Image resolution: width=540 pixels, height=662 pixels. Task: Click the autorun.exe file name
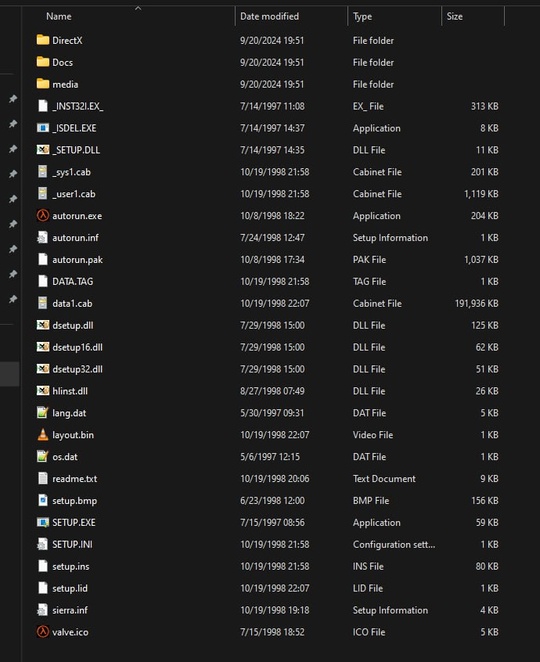pos(77,216)
